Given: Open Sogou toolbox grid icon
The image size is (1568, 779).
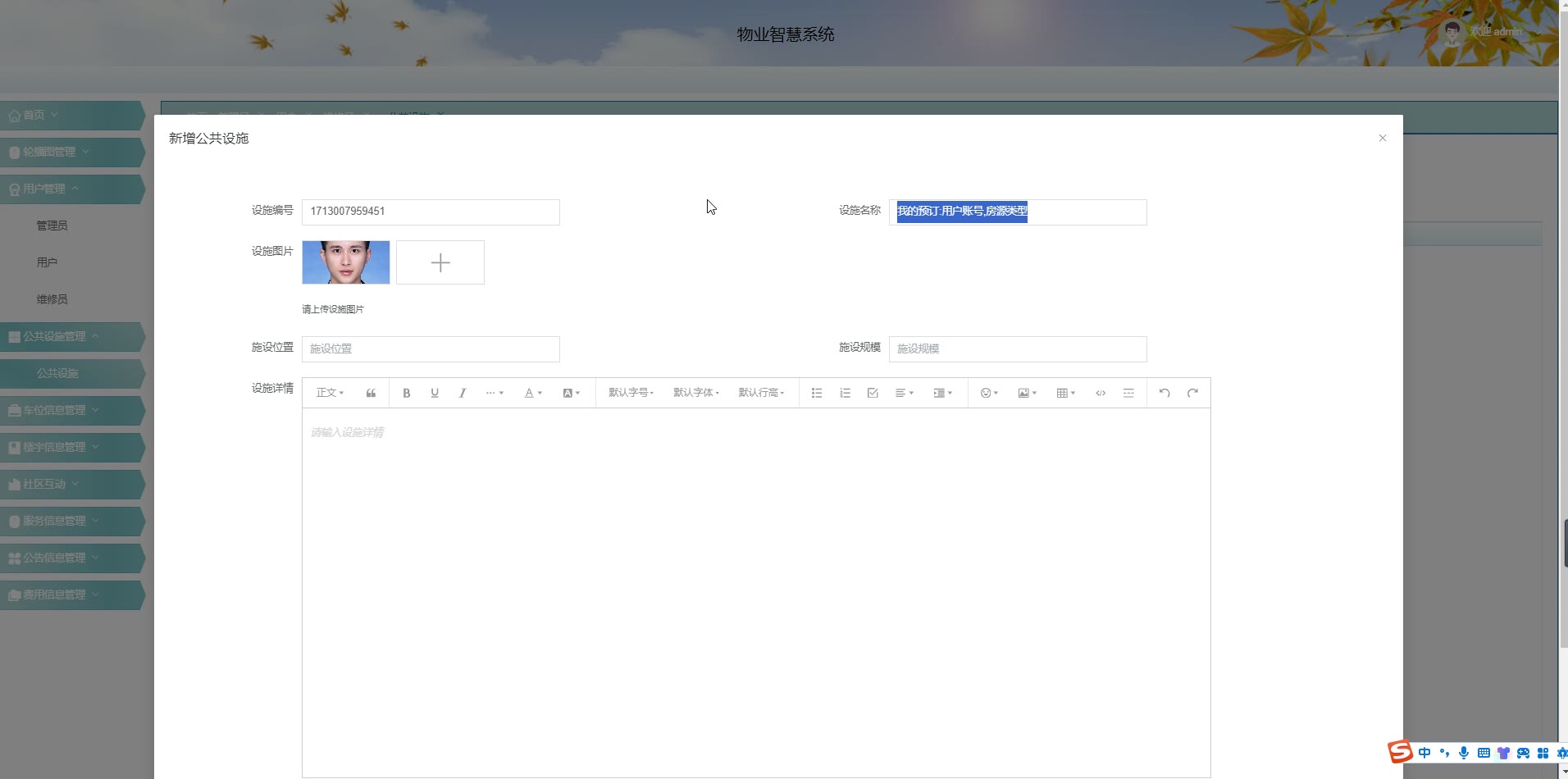Looking at the screenshot, I should coord(1543,753).
